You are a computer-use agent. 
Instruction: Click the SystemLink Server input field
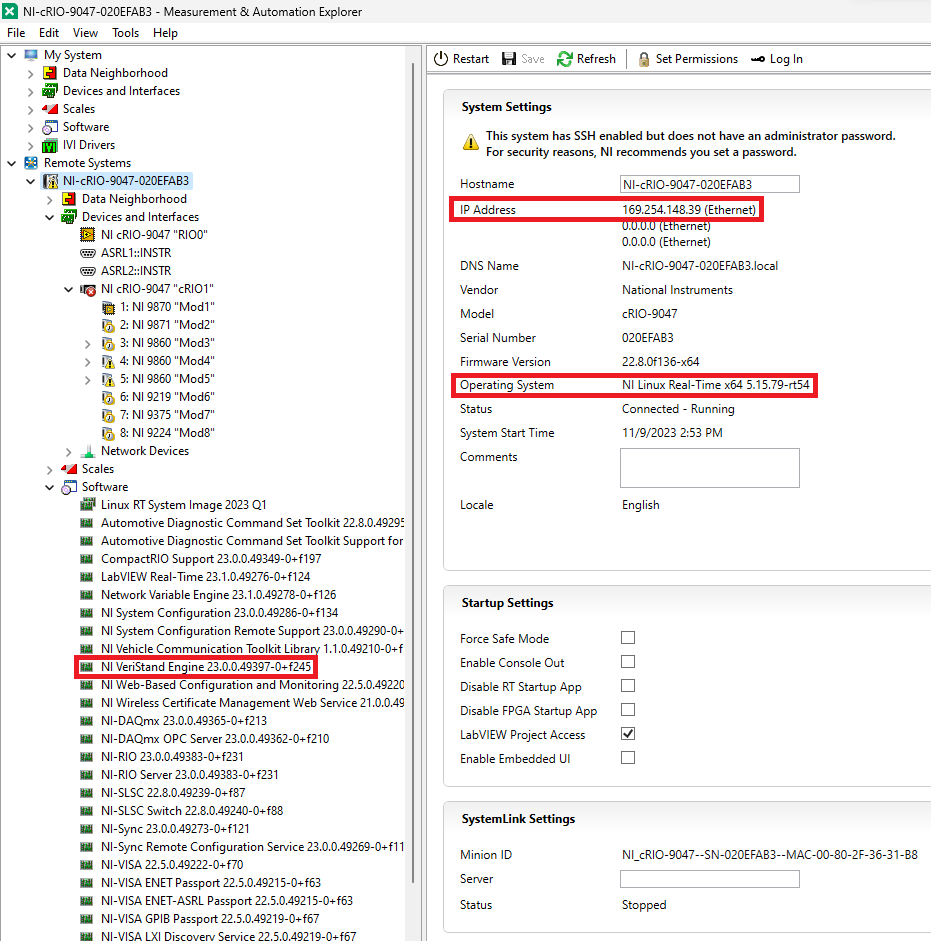point(710,879)
